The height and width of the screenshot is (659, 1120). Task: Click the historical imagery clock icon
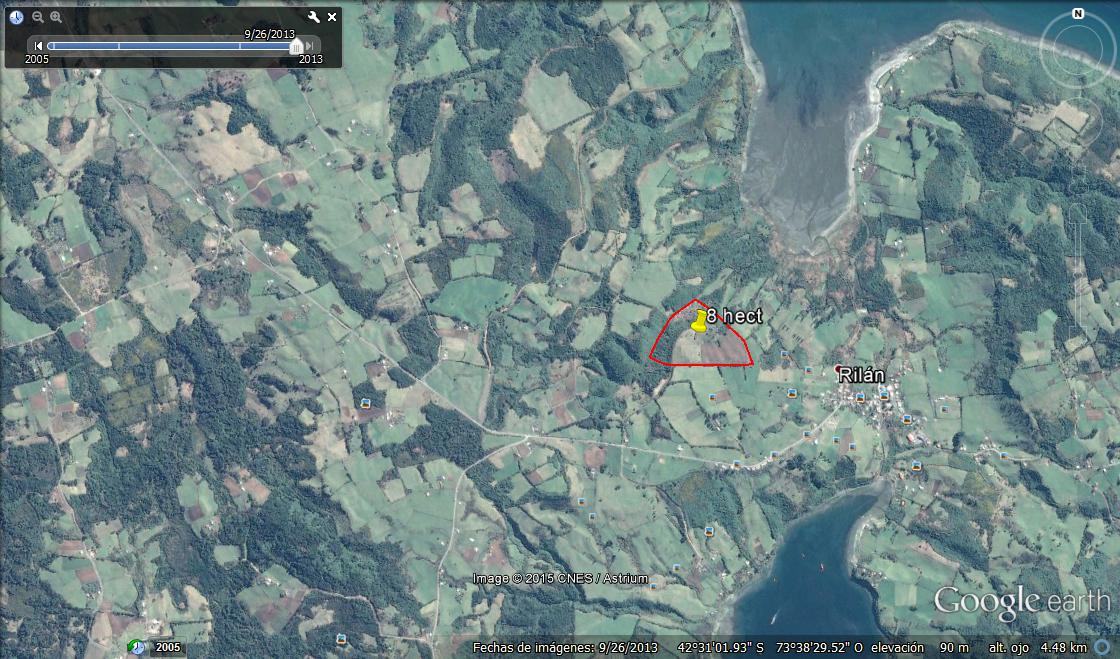[x=16, y=17]
